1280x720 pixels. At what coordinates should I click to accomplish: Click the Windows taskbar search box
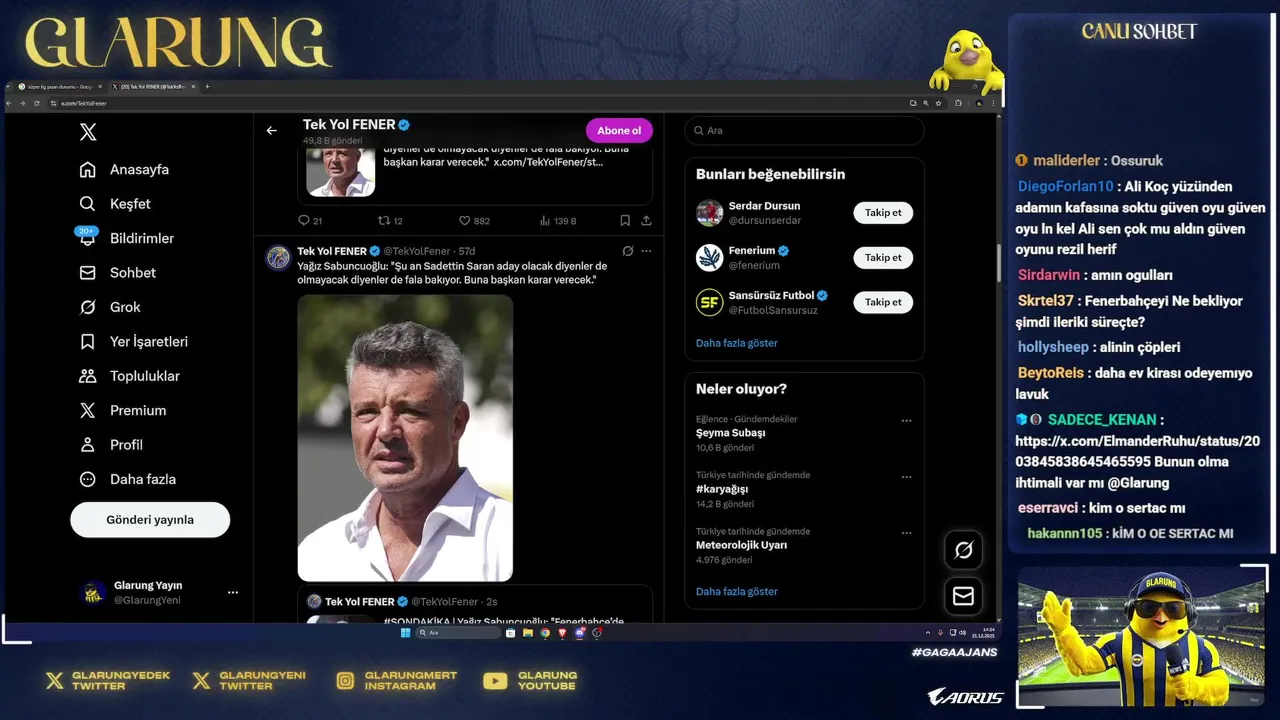(x=458, y=633)
